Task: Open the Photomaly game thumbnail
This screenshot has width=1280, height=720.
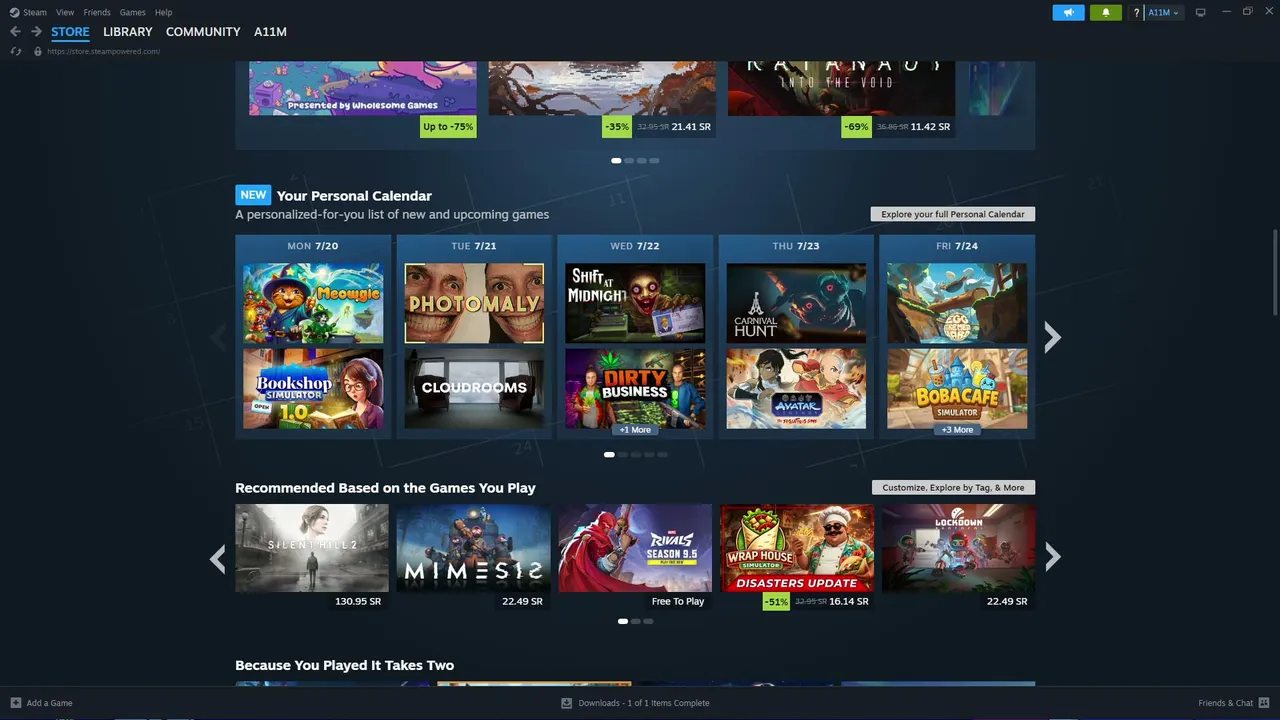Action: pyautogui.click(x=474, y=303)
